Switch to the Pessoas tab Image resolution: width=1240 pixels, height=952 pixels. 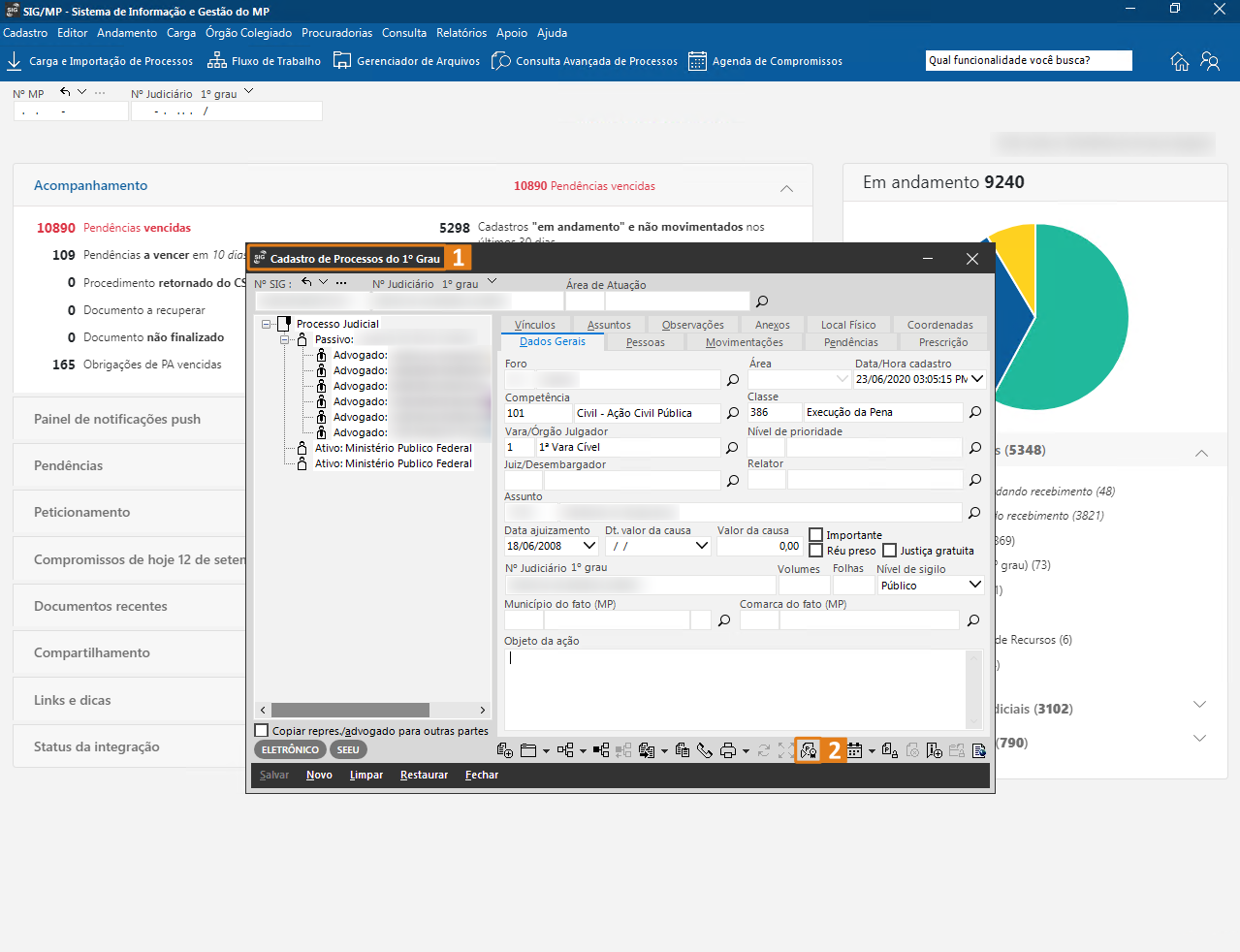click(x=645, y=342)
